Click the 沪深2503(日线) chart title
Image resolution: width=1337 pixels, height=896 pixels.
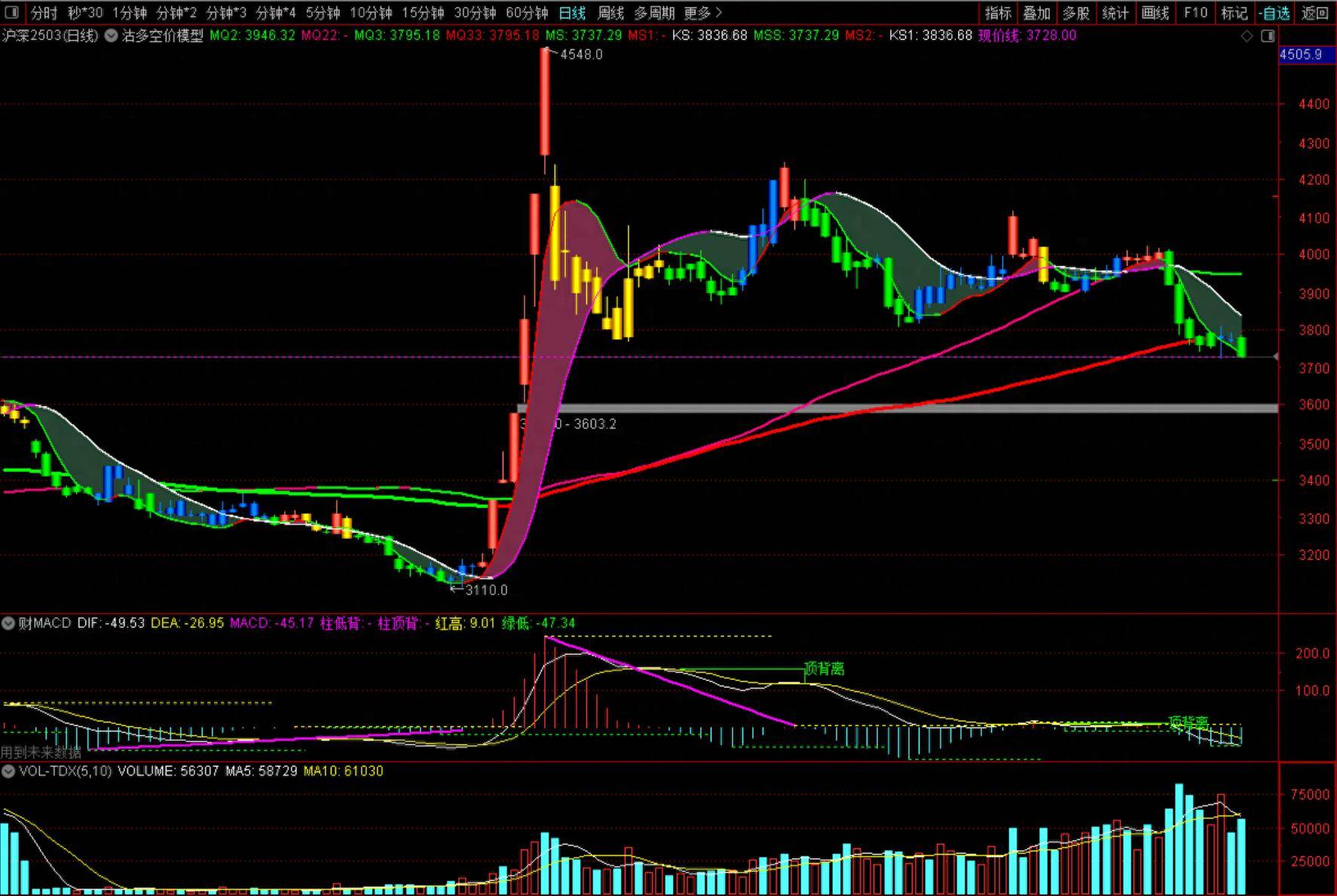[50, 35]
